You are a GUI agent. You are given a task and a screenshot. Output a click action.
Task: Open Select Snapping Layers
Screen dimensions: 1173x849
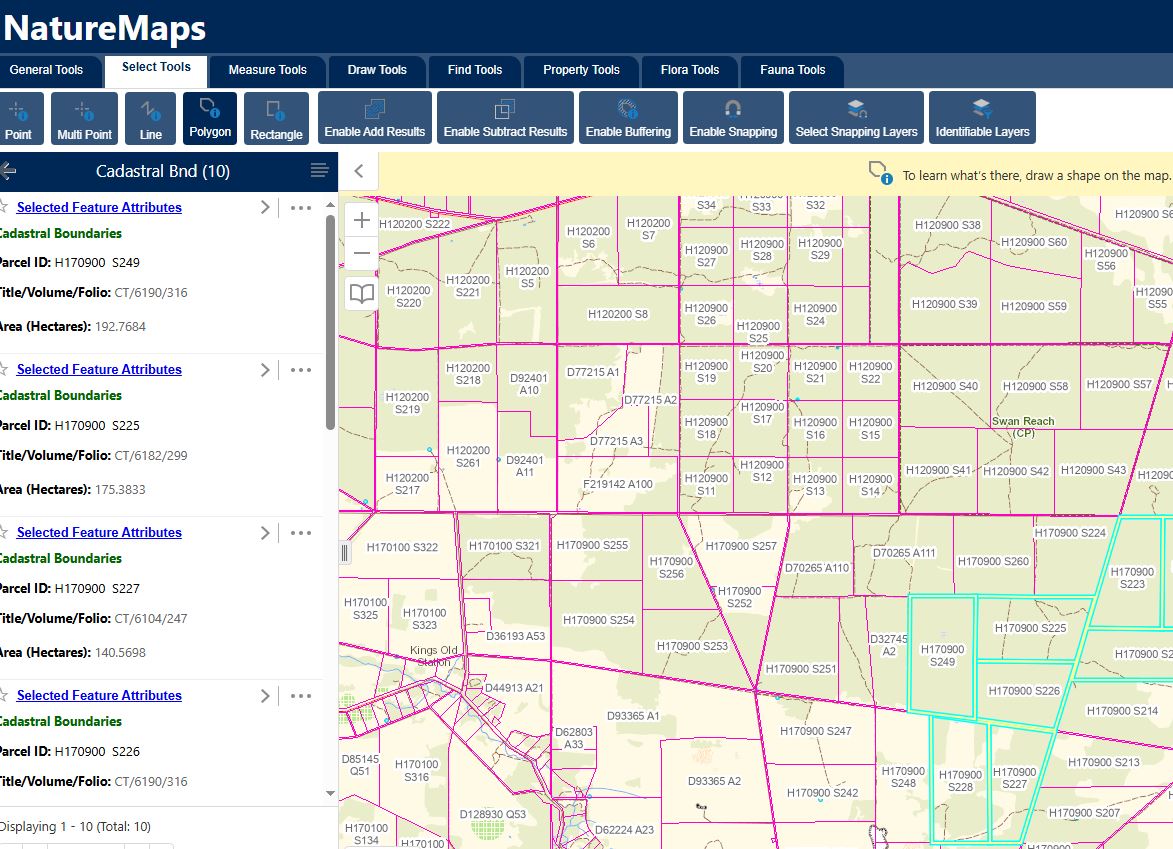[857, 117]
